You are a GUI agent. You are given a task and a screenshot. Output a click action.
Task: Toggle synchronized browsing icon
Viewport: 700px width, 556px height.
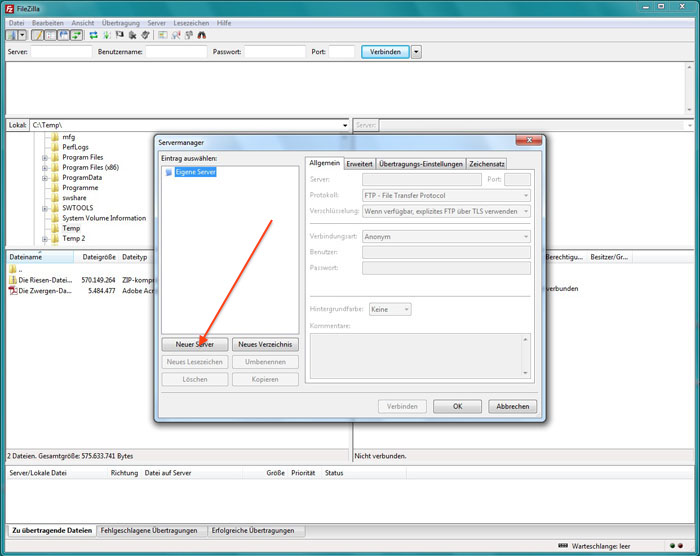pos(189,35)
